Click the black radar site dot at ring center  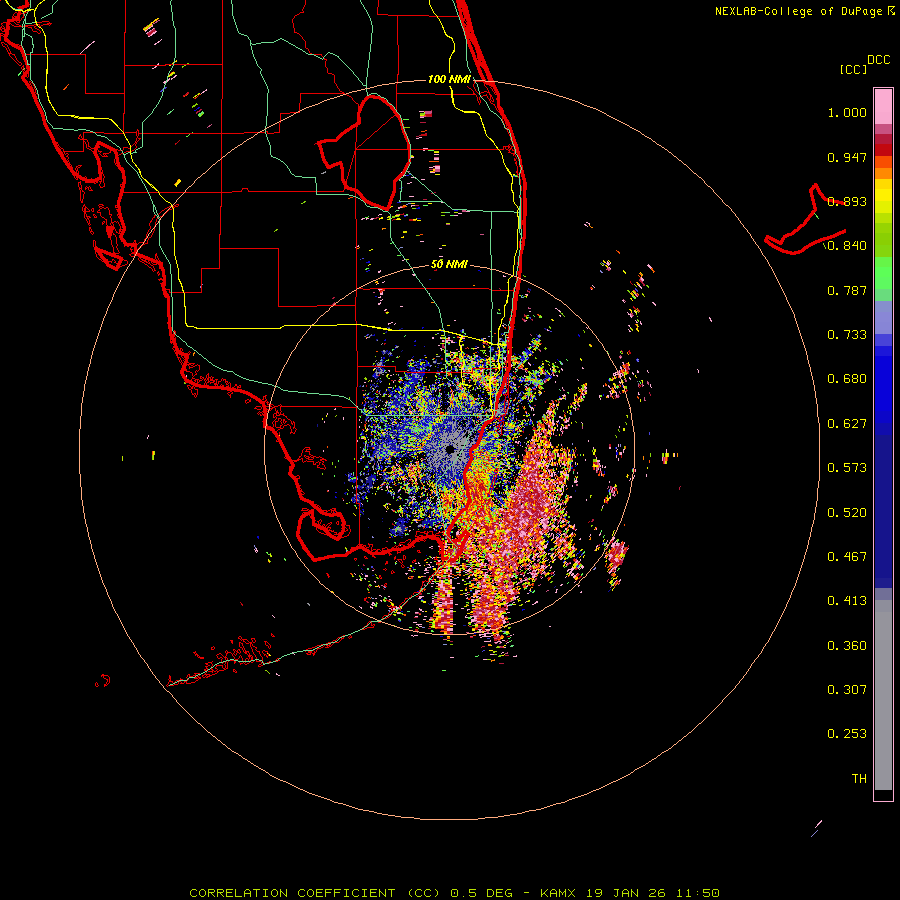click(x=450, y=449)
